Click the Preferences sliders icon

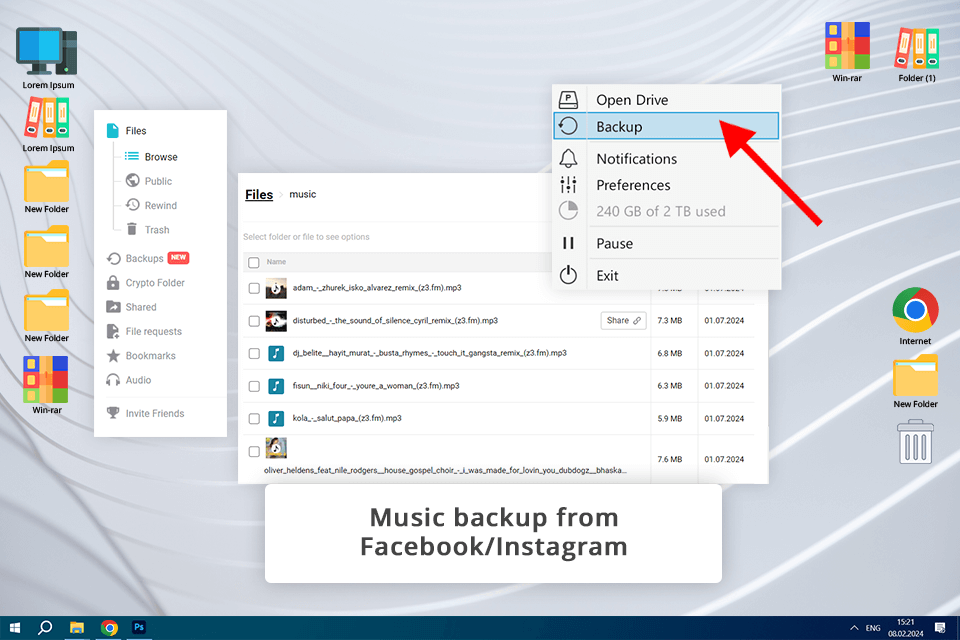568,184
